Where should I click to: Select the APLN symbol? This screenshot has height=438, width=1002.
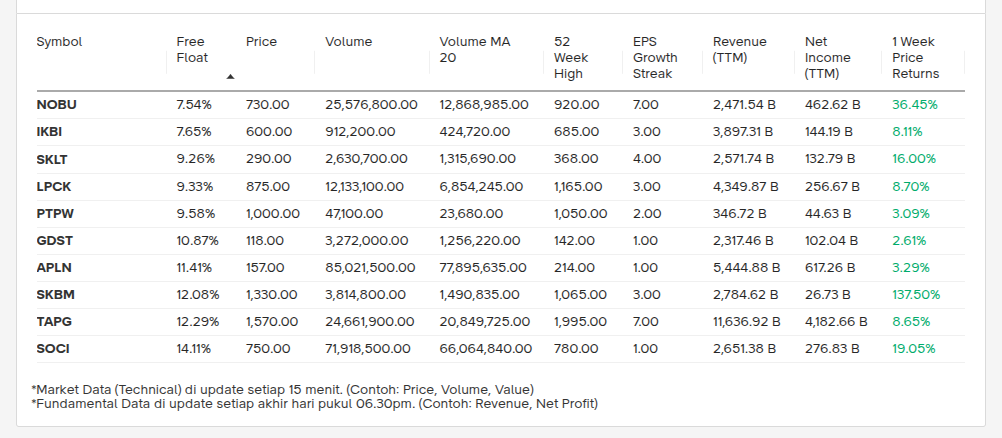tap(54, 267)
